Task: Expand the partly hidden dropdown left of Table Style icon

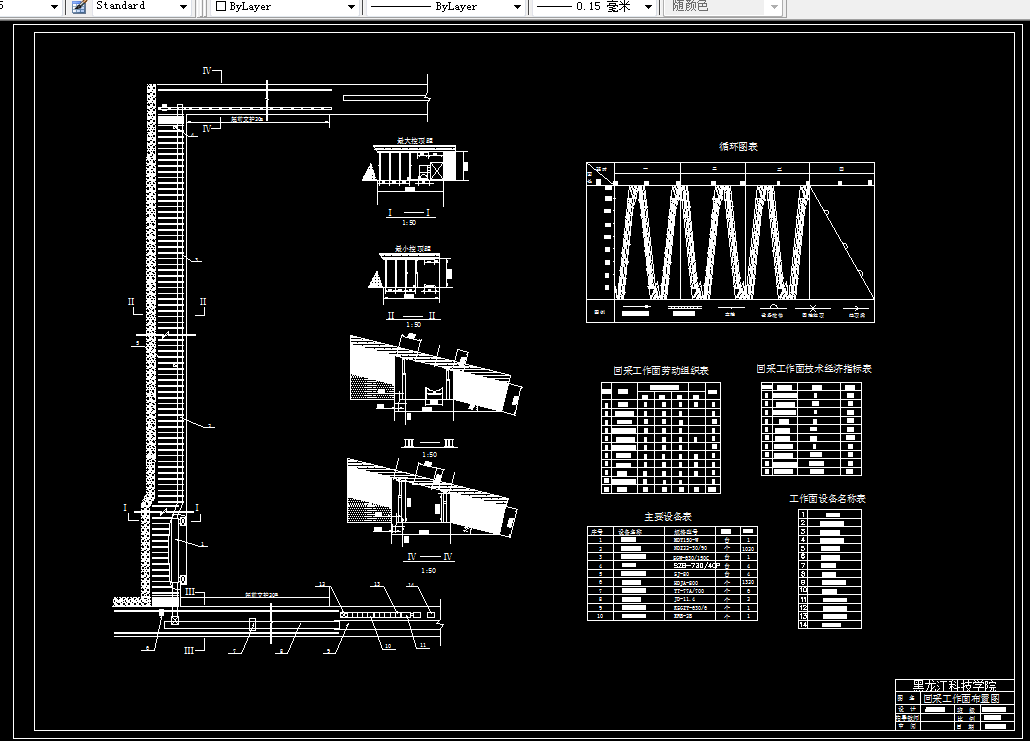Action: pyautogui.click(x=55, y=7)
